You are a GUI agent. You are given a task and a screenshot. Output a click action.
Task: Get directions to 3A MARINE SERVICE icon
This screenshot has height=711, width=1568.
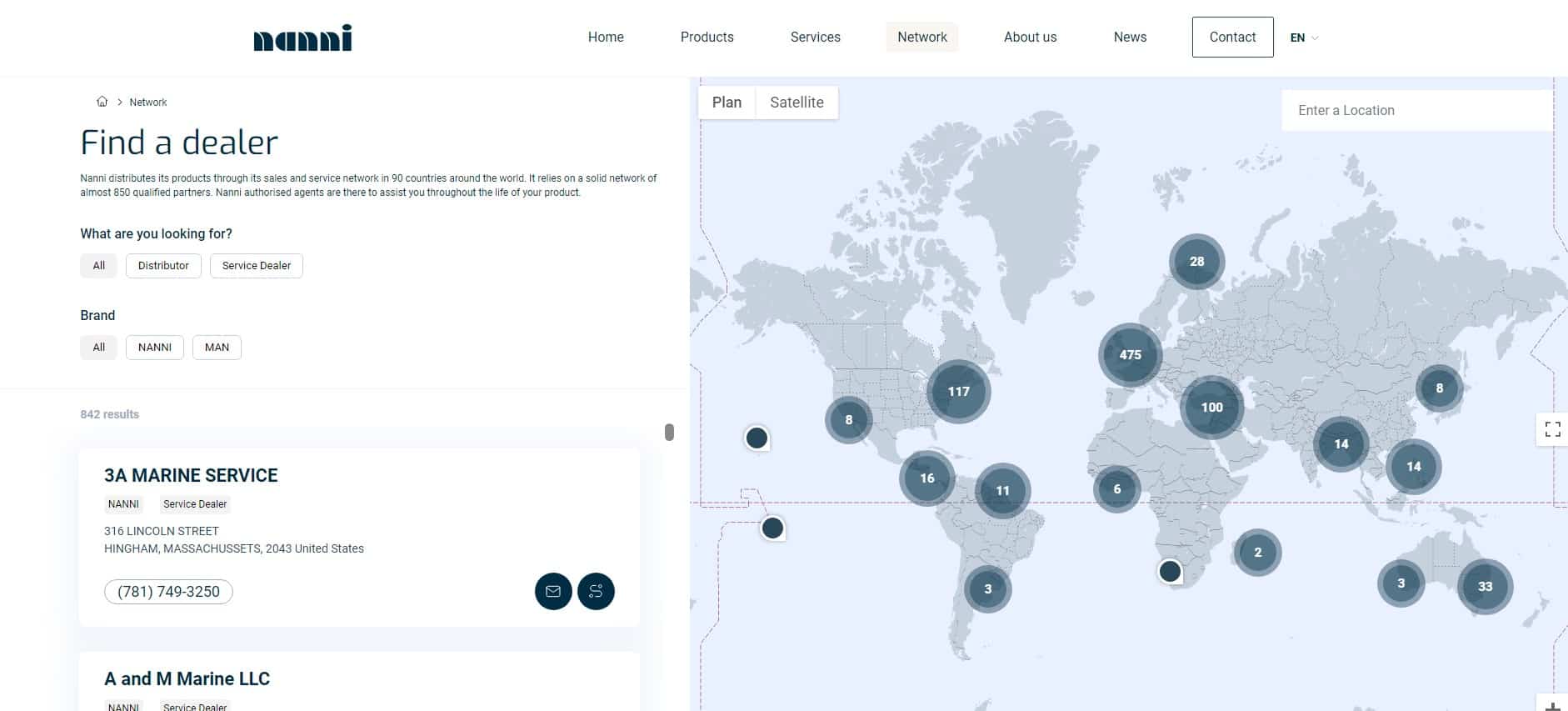pos(596,591)
